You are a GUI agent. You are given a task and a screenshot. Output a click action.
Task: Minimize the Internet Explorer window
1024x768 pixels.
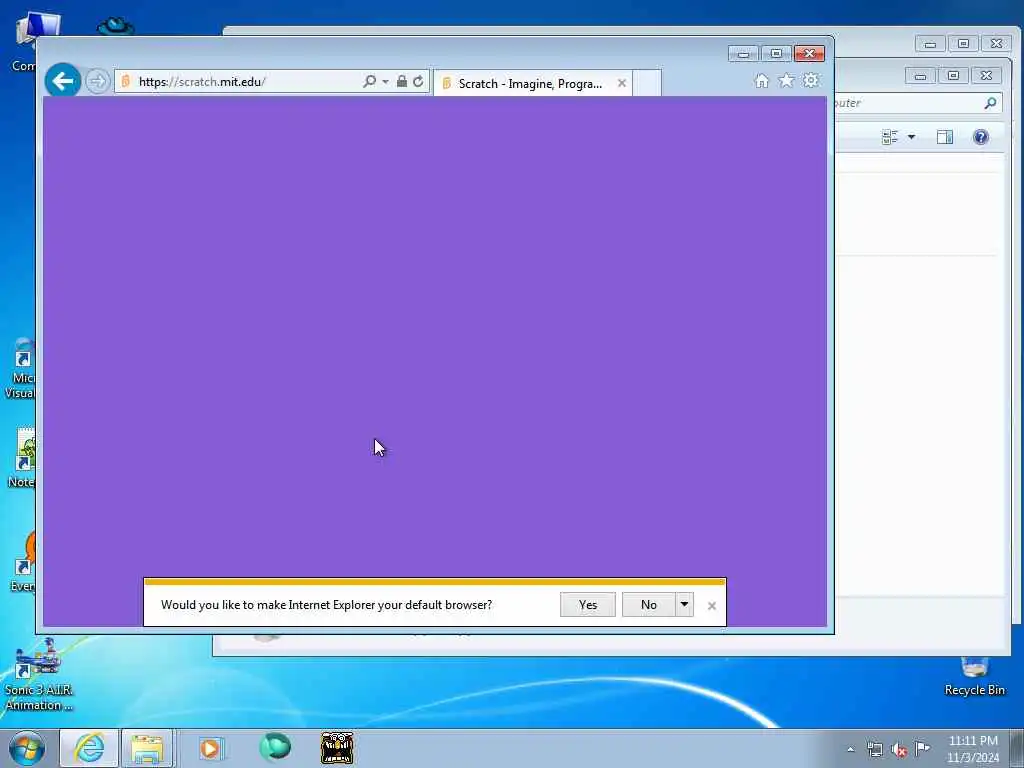[x=743, y=54]
